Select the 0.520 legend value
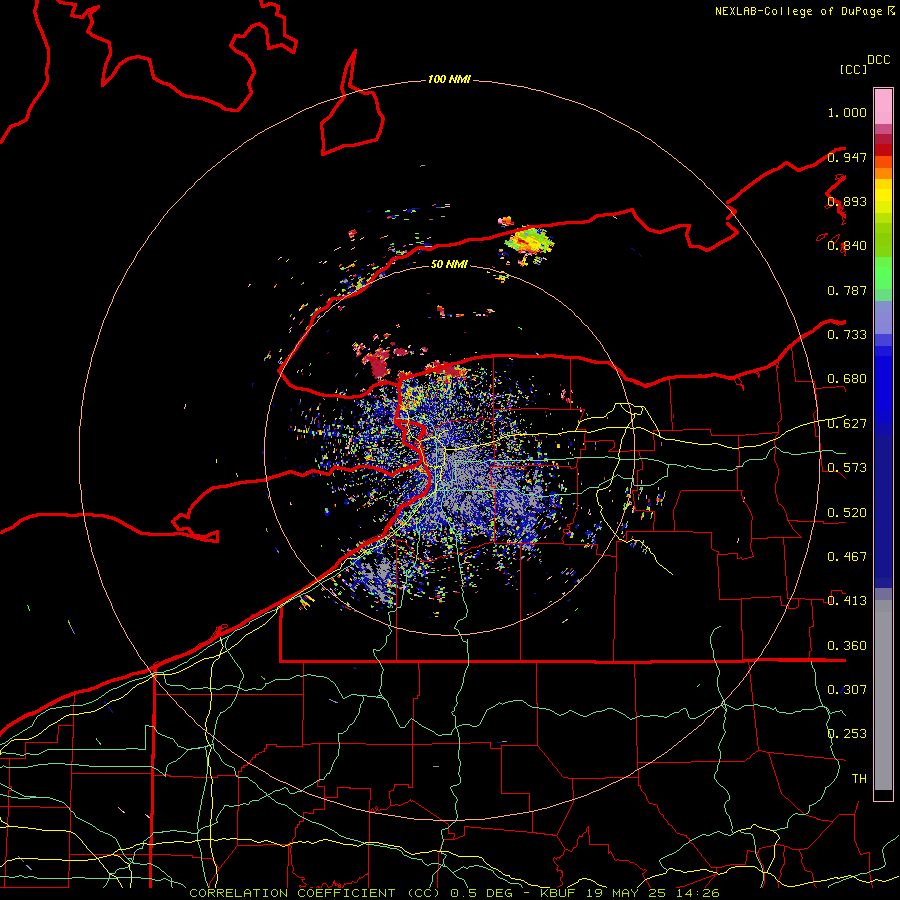 pos(847,513)
